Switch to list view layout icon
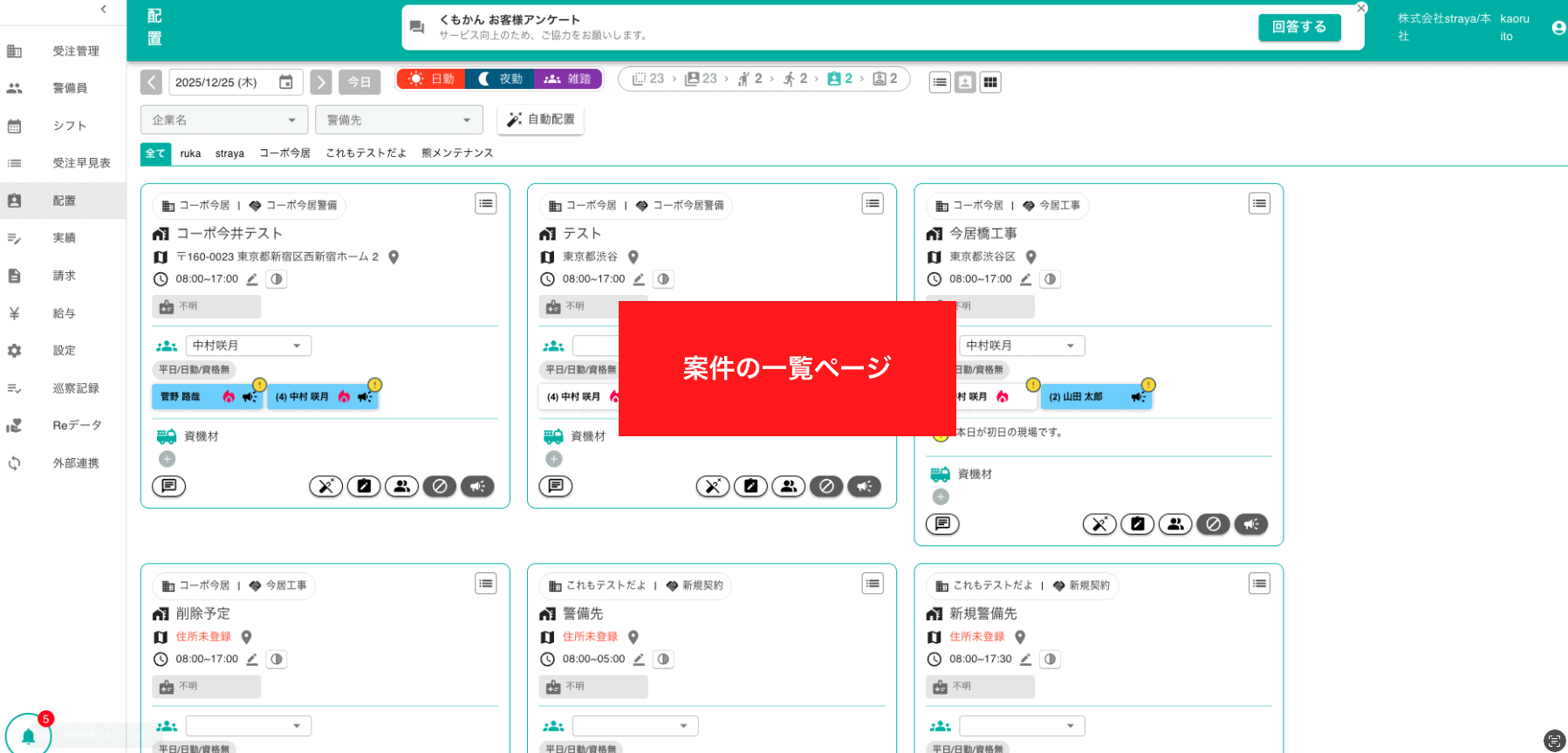Screen dimensions: 1568x753 (940, 83)
